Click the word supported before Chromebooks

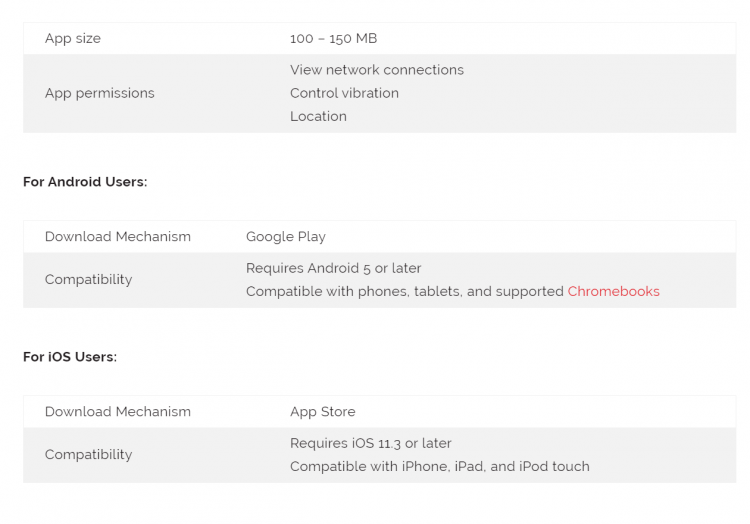coord(529,292)
